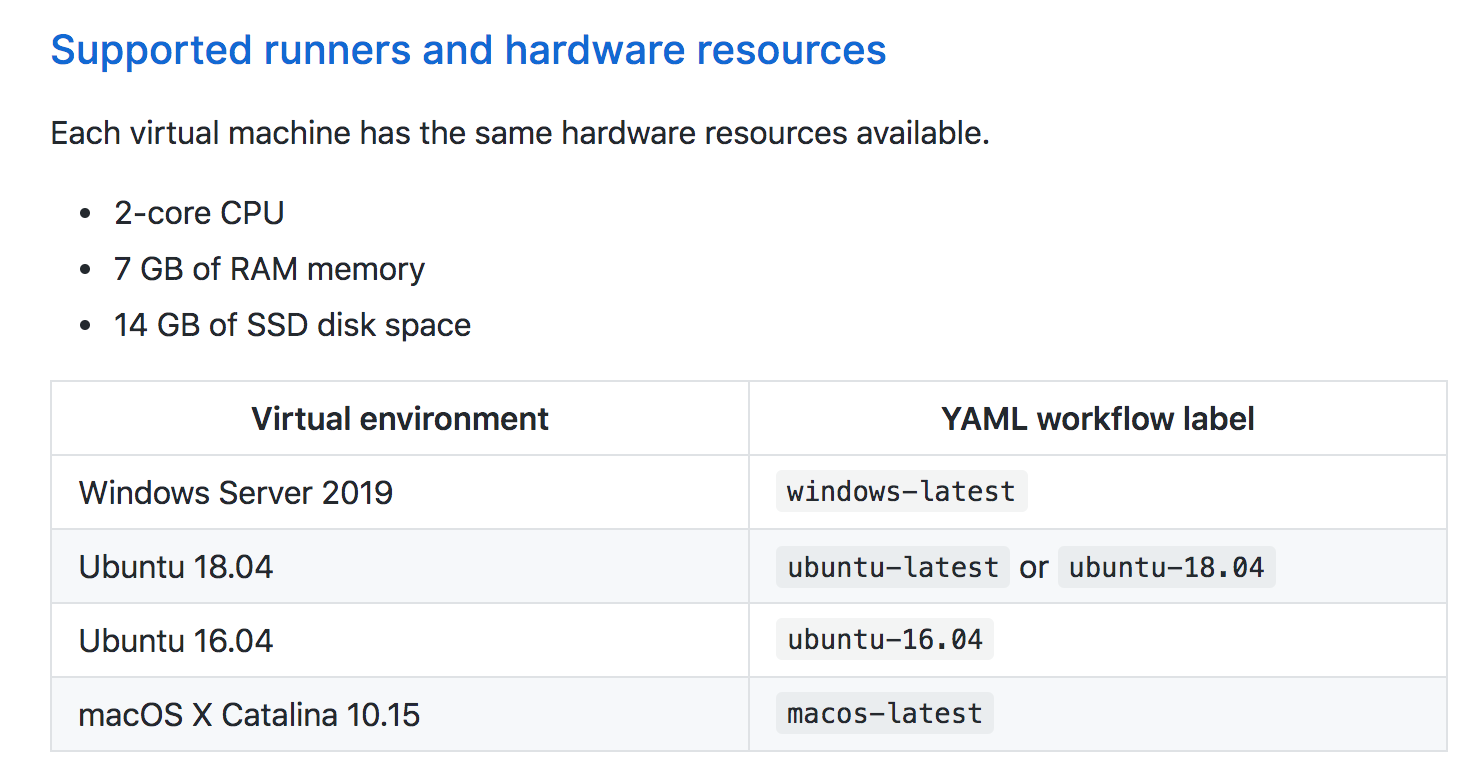The height and width of the screenshot is (770, 1484).
Task: Click the YAML workflow label column header
Action: click(x=1098, y=418)
